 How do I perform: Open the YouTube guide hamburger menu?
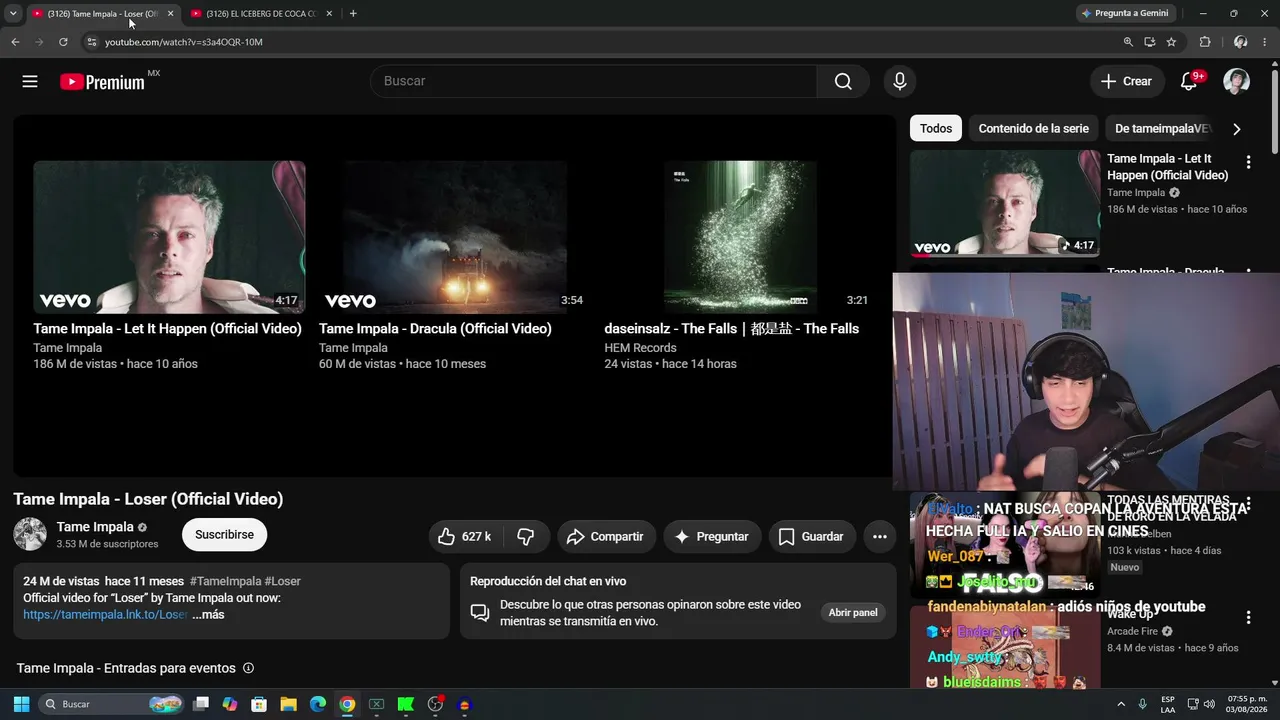pyautogui.click(x=30, y=82)
